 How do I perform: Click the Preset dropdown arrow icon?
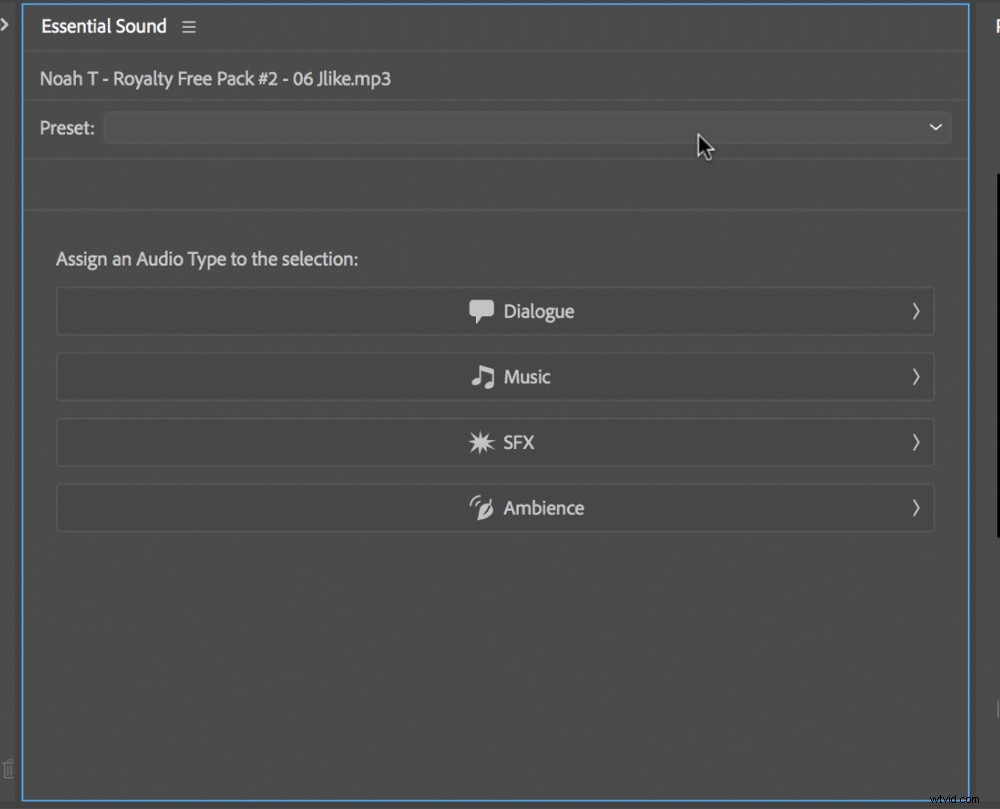point(936,128)
